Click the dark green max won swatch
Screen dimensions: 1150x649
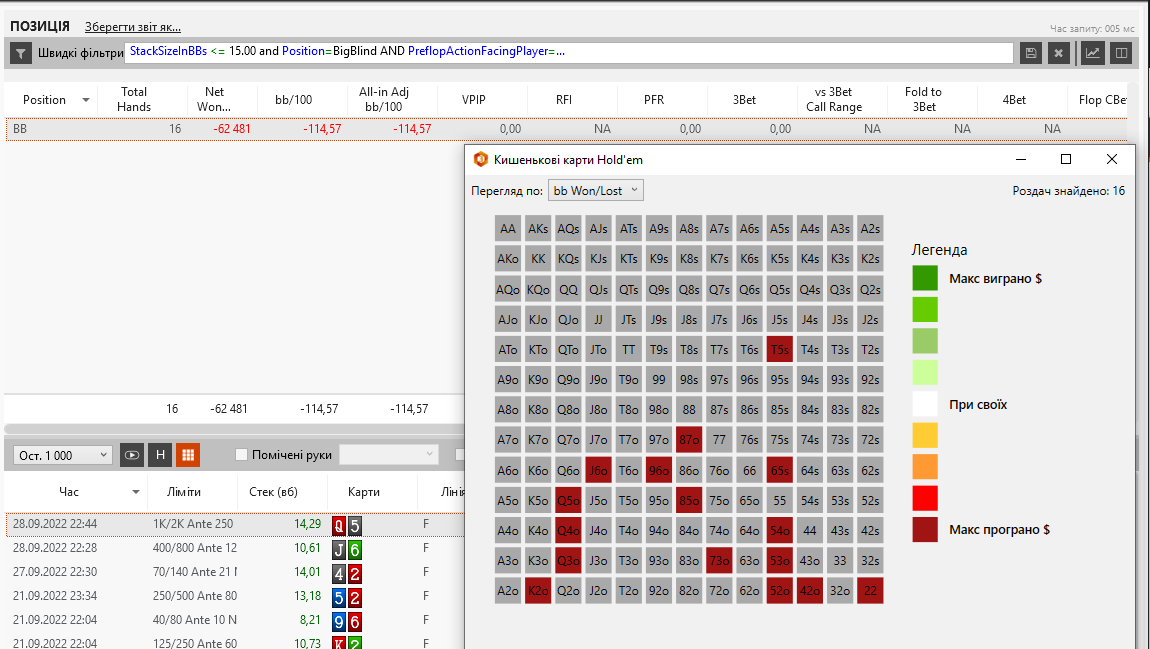point(925,278)
